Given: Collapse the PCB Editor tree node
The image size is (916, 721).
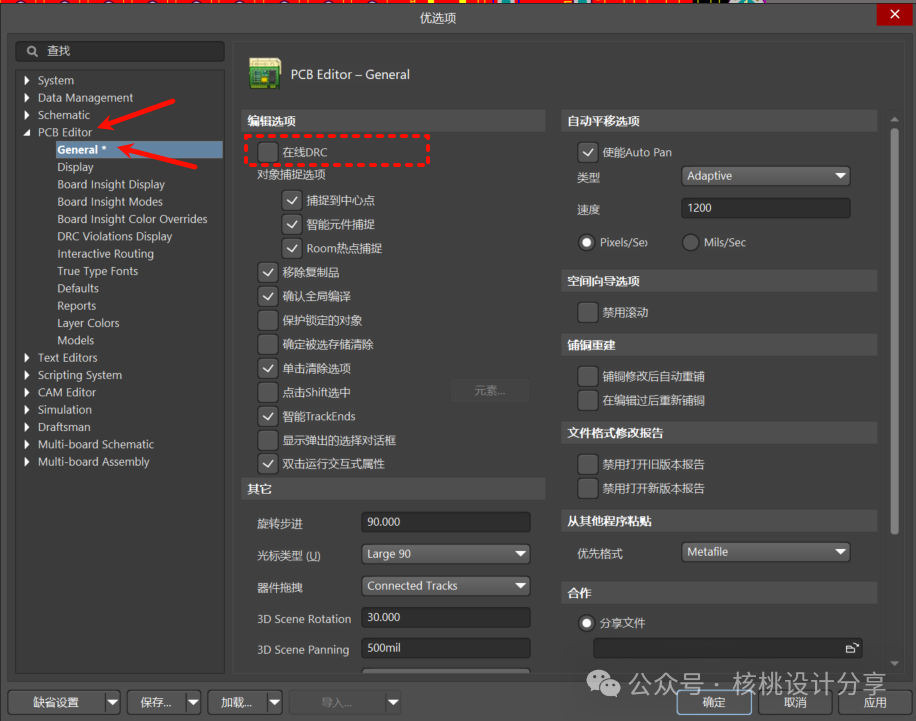Looking at the screenshot, I should point(27,132).
